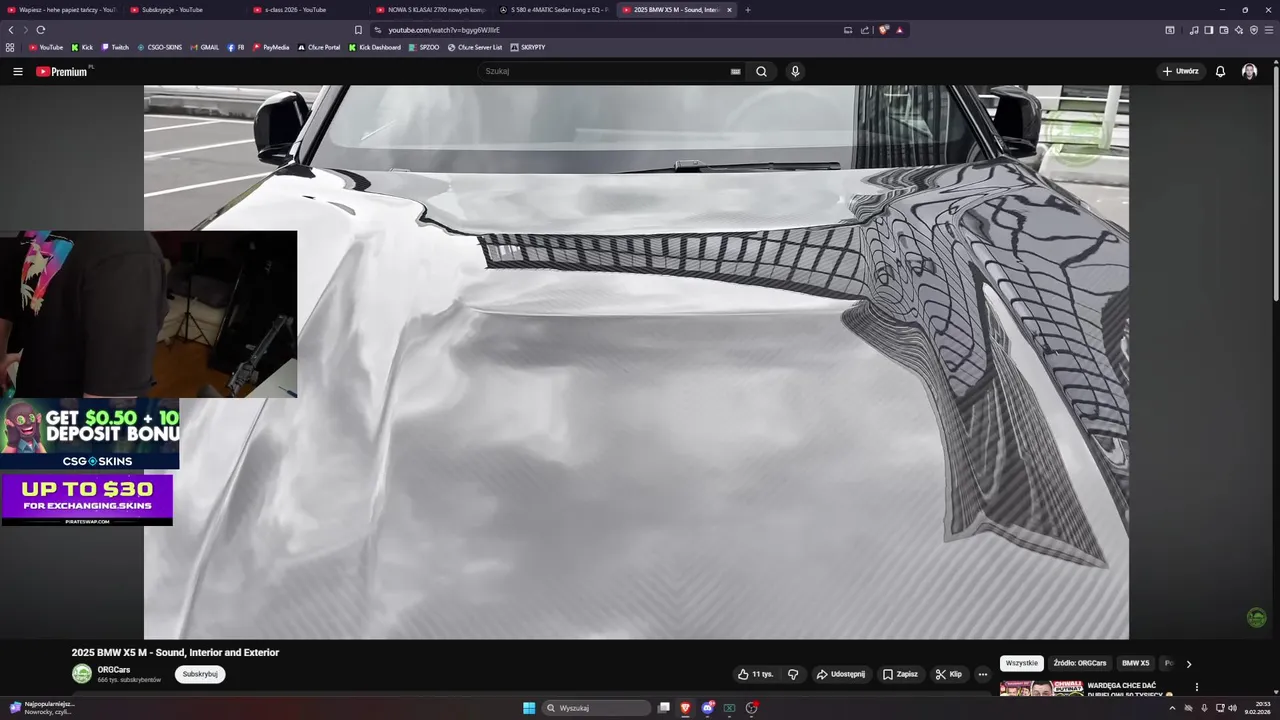The image size is (1280, 720).
Task: Switch to Subskrypcje - YouTube tab
Action: 184,10
